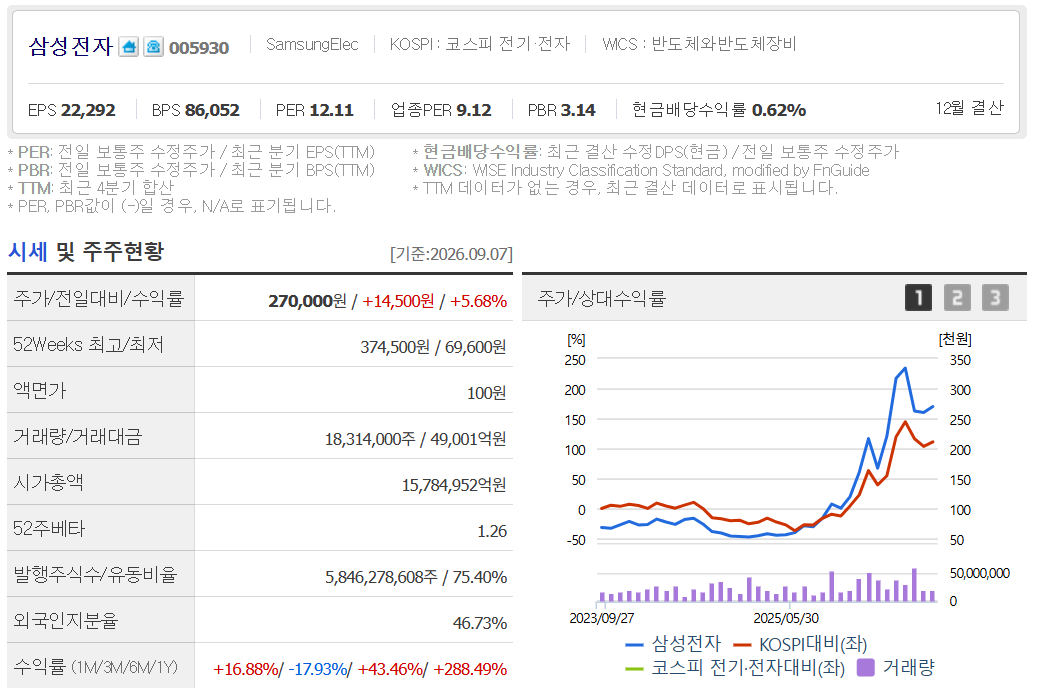1045x688 pixels.
Task: Click the 주가/상대수익률 chart title
Action: (601, 298)
